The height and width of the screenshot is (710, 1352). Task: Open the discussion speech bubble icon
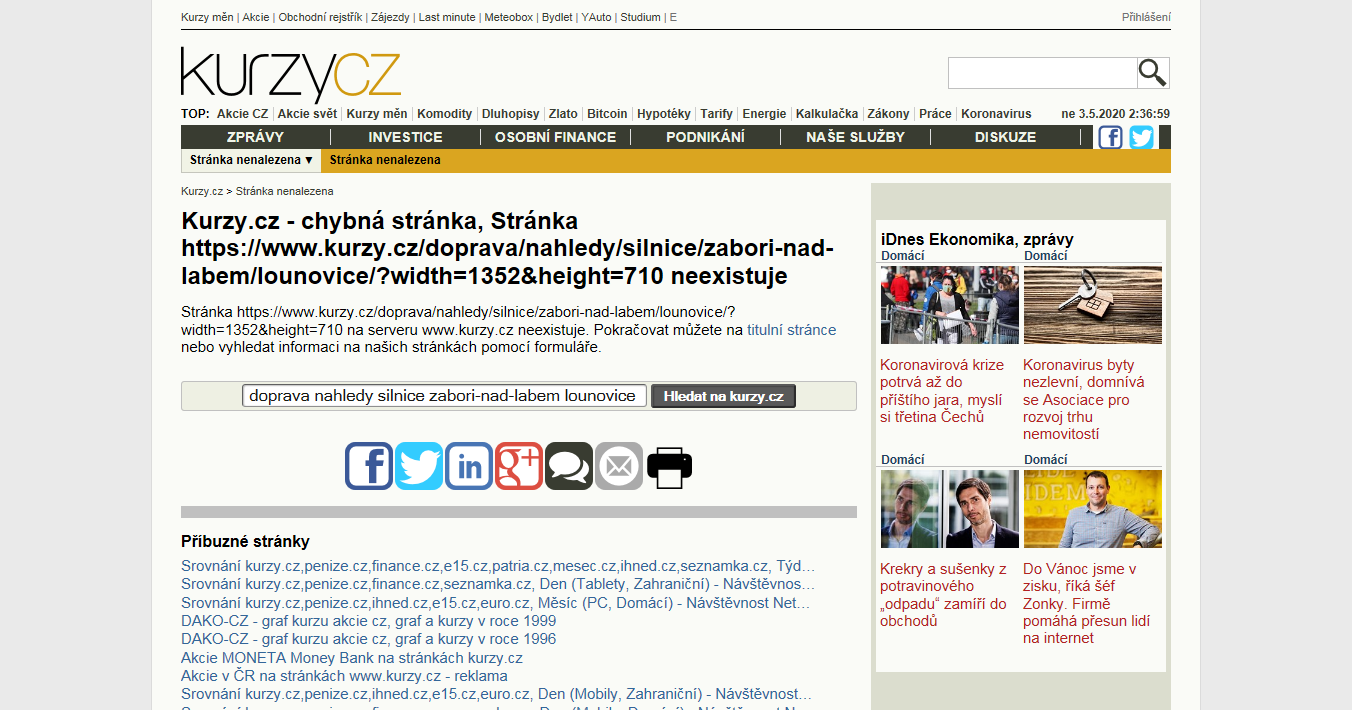[x=569, y=466]
